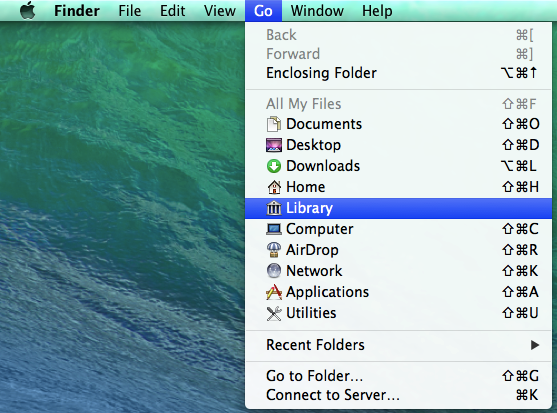Select Enclosing Folder menu item
This screenshot has height=413, width=557.
398,73
